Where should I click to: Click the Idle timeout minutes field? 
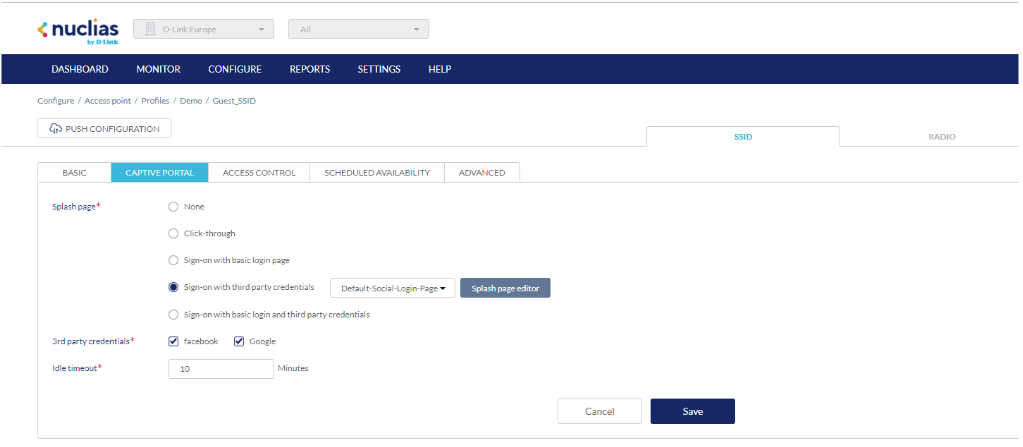tap(221, 369)
